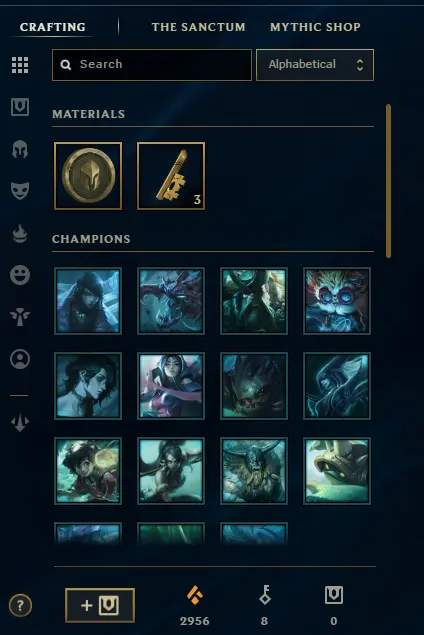
Task: Filter loot by eternals flame icon
Action: pos(20,234)
